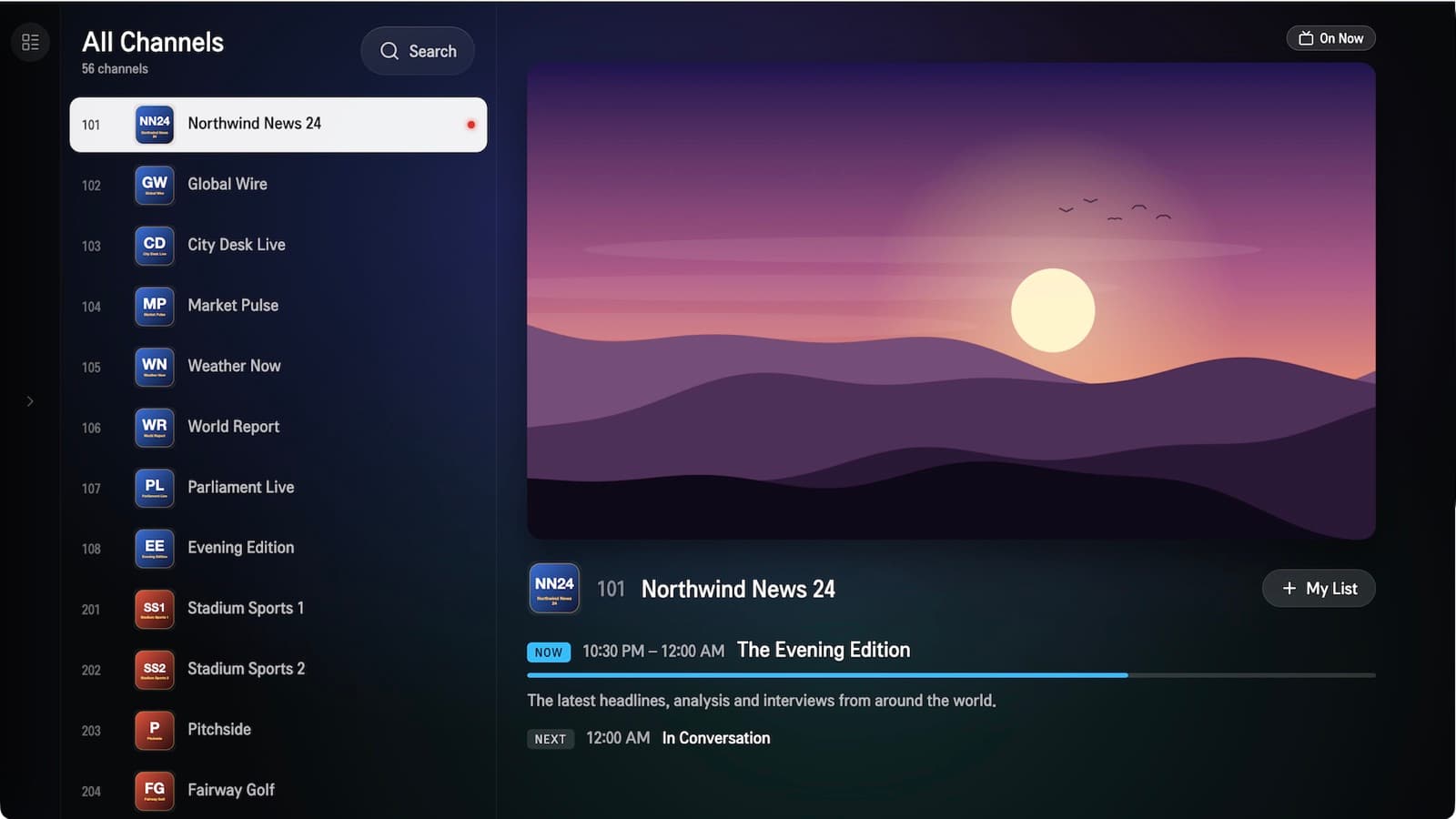Viewport: 1456px width, 819px height.
Task: Expand the collapsed side panel chevron
Action: (30, 401)
